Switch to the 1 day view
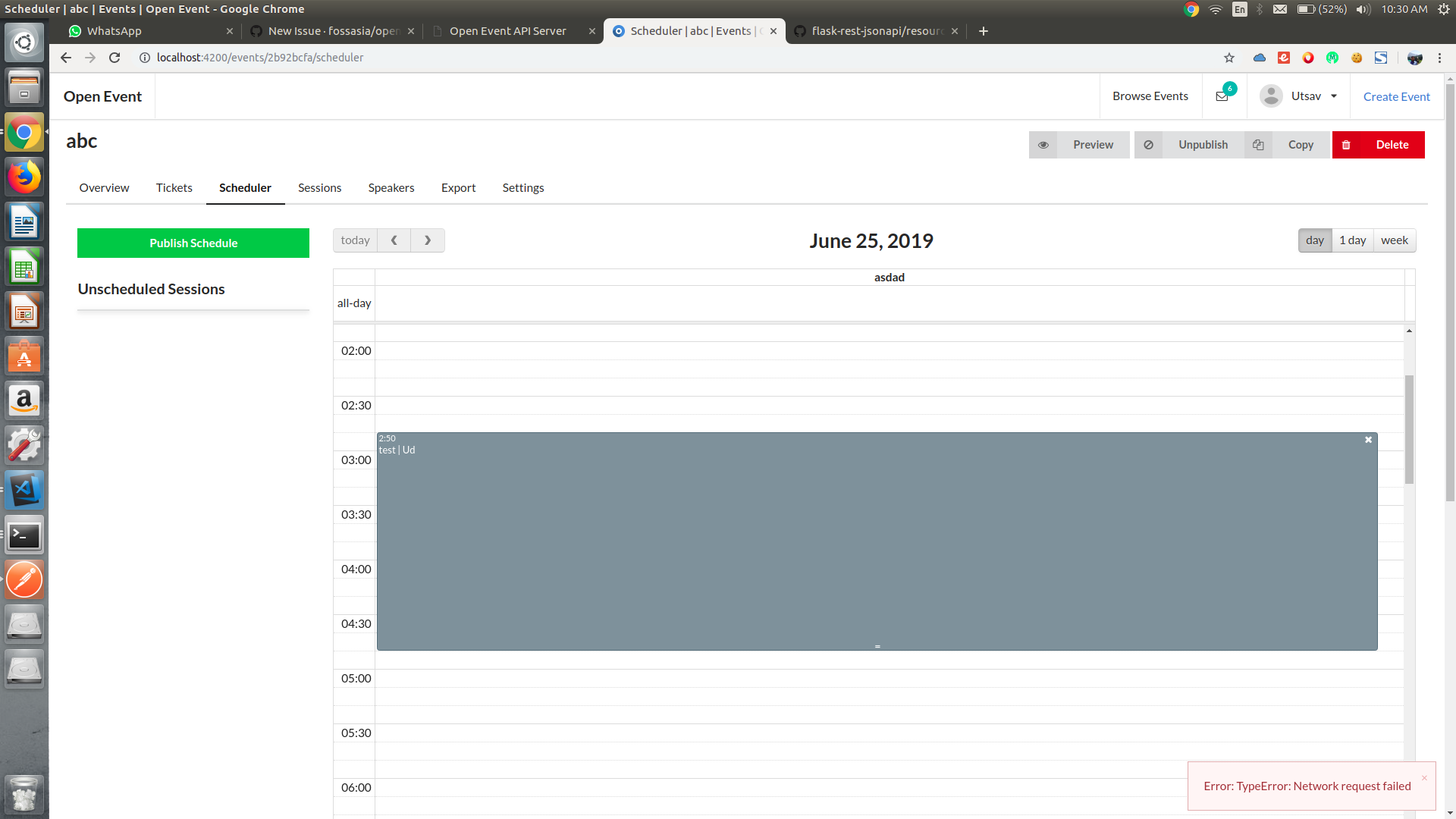Screen dimensions: 1456x819 pos(1353,240)
